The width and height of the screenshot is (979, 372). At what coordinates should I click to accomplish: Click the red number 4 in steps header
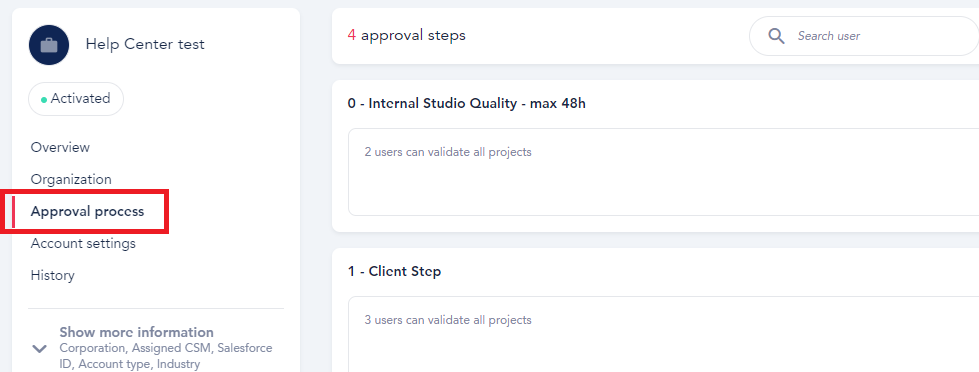[352, 36]
